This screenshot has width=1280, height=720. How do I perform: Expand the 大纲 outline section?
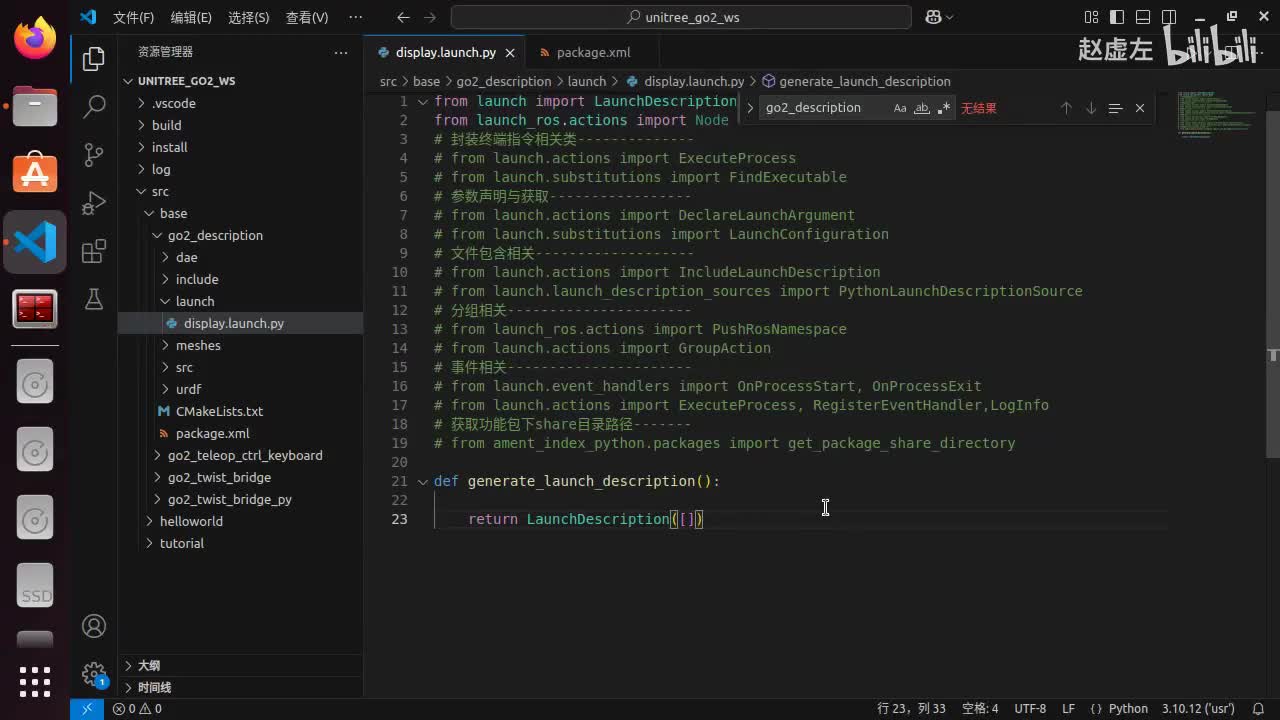click(148, 665)
